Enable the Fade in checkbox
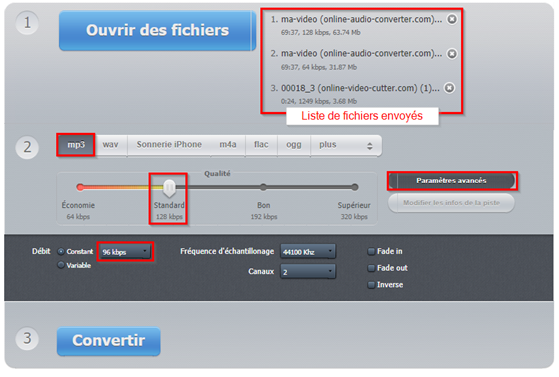Viewport: 559px width, 377px height. 371,251
